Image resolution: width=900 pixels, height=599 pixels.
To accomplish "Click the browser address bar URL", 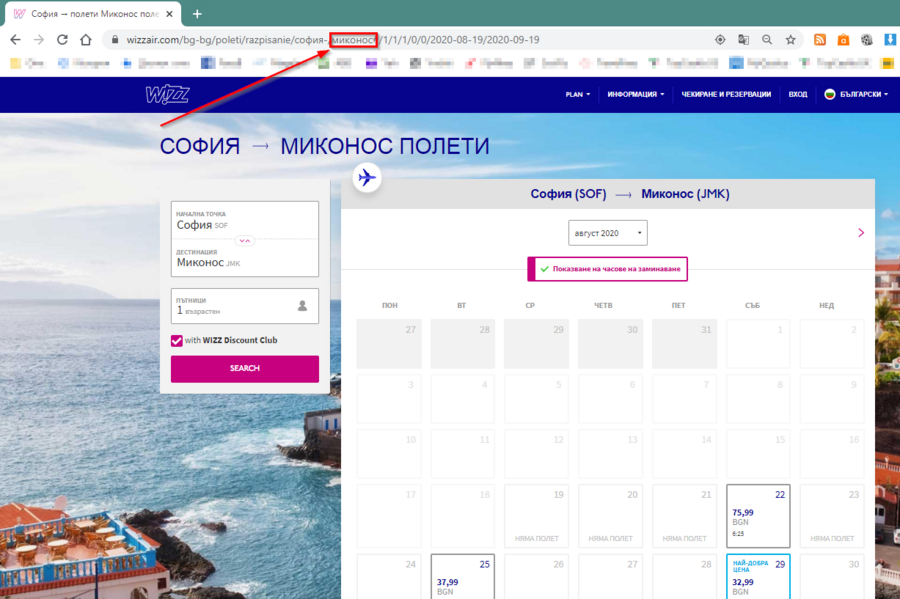I will pos(333,40).
